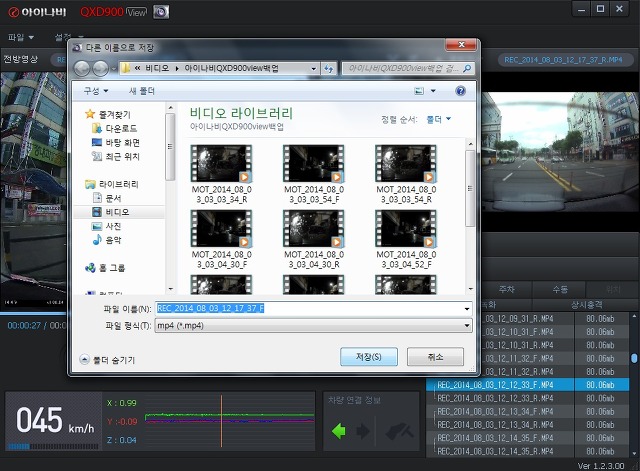
Task: Select video file MOT_2014_08_03_03_04_30_F
Action: [222, 239]
